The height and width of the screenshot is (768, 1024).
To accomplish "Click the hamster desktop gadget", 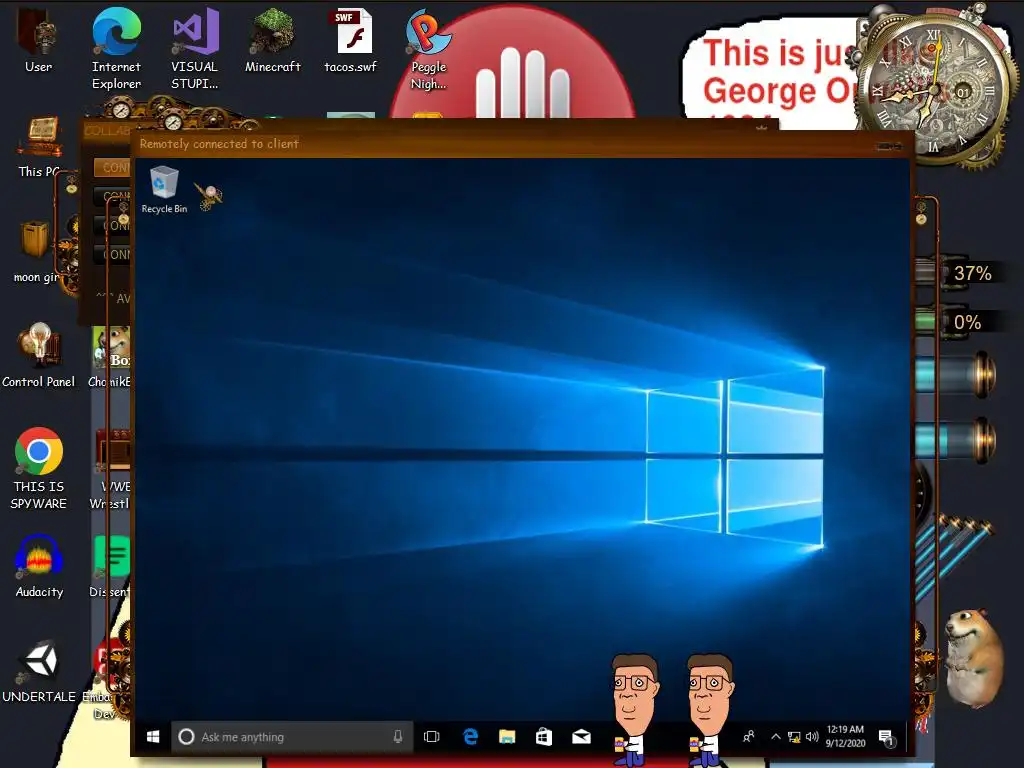I will [974, 658].
